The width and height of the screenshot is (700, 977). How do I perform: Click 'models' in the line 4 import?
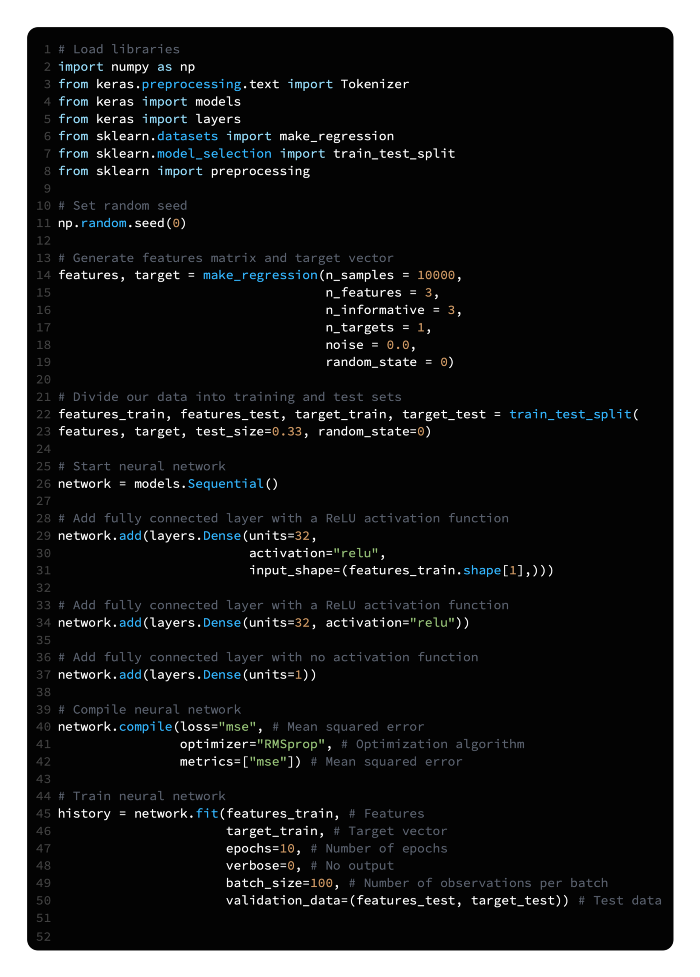tap(218, 102)
